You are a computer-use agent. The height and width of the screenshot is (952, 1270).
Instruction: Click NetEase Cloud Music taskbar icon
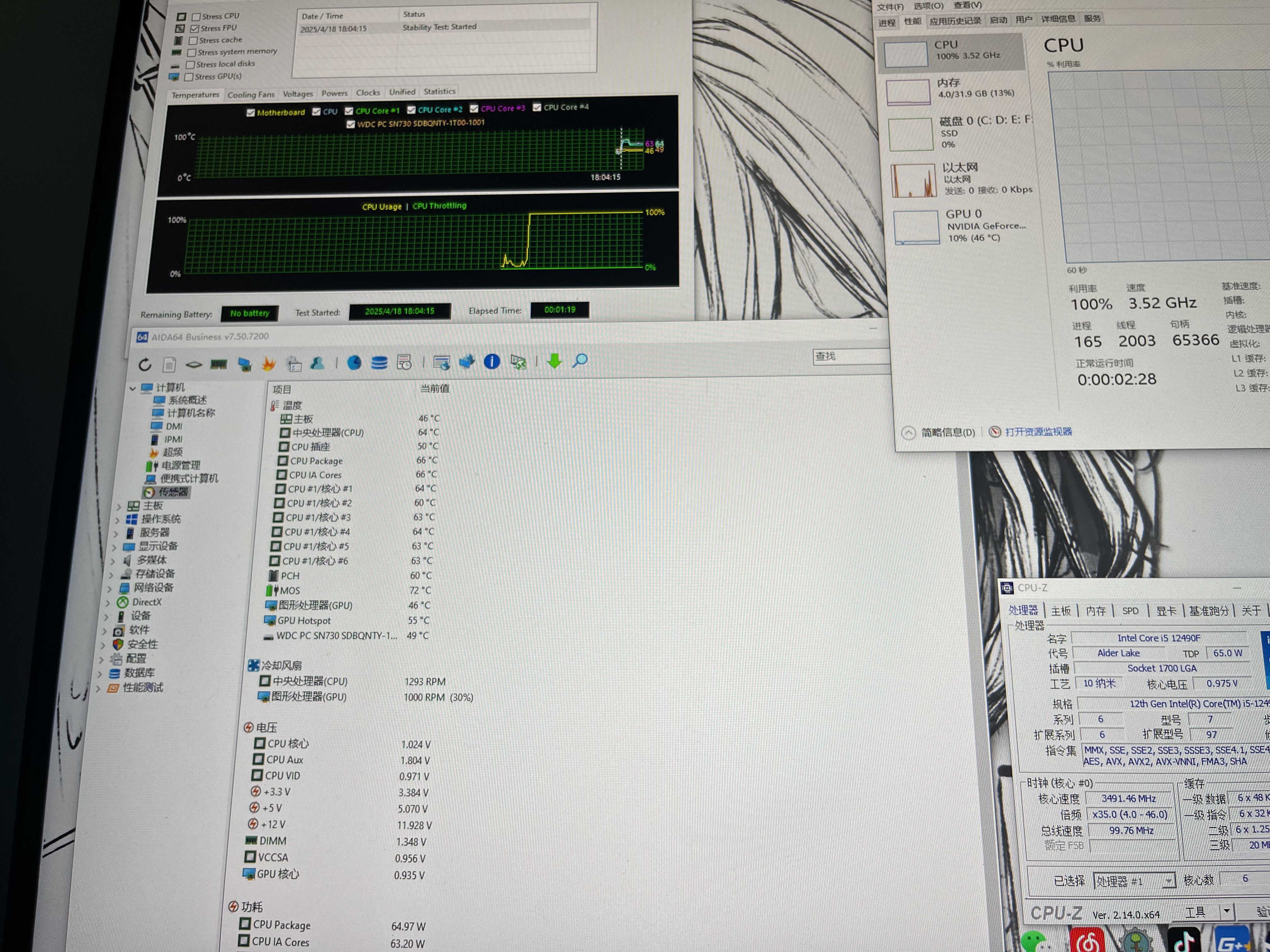coord(1087,940)
